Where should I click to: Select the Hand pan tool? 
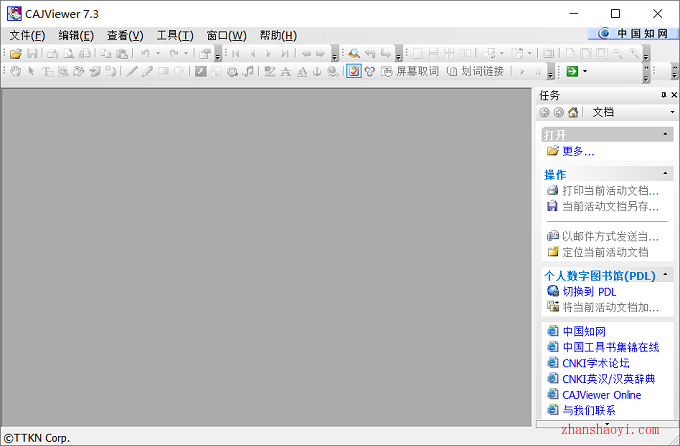(x=16, y=71)
